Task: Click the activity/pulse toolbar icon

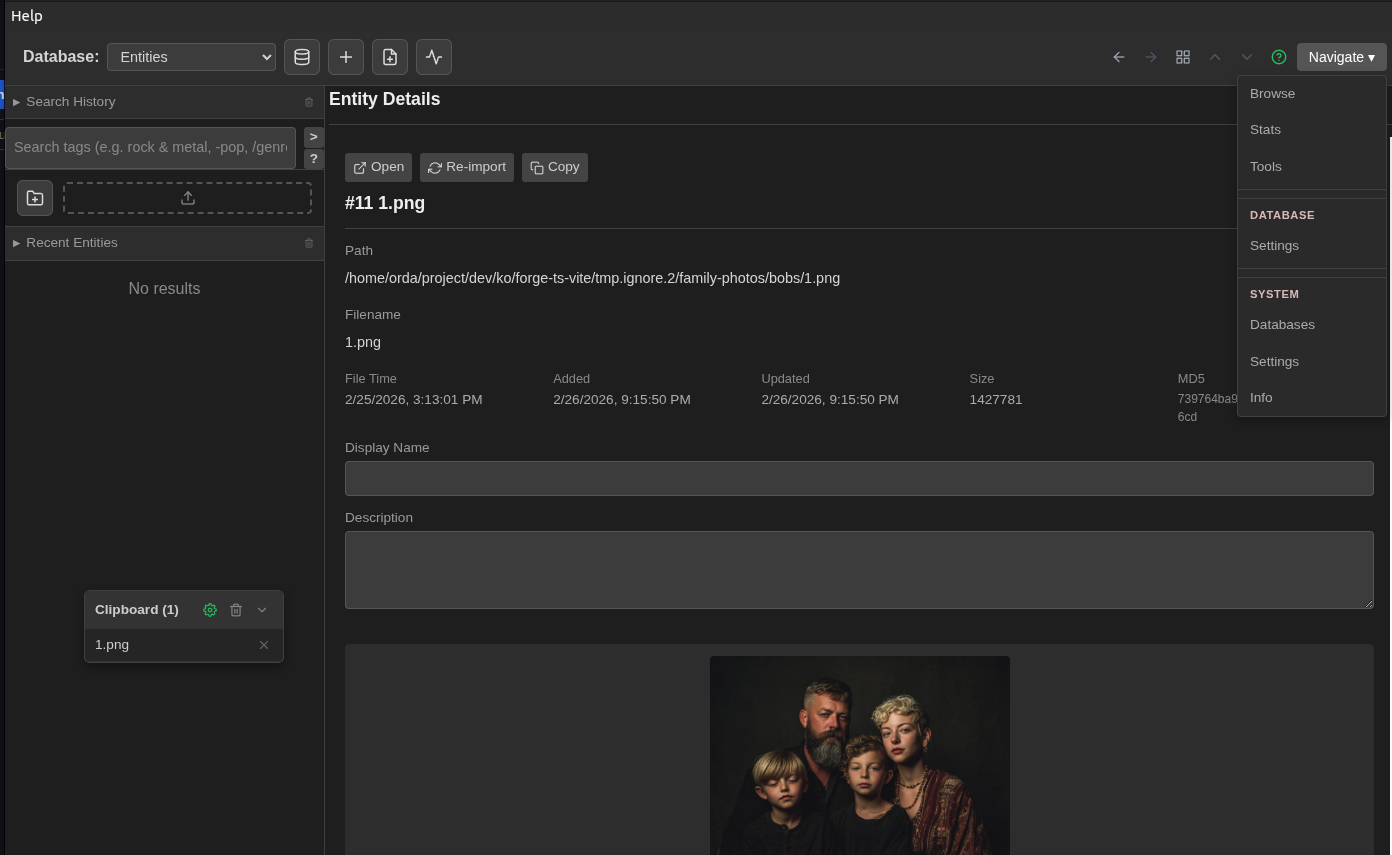Action: coord(434,57)
